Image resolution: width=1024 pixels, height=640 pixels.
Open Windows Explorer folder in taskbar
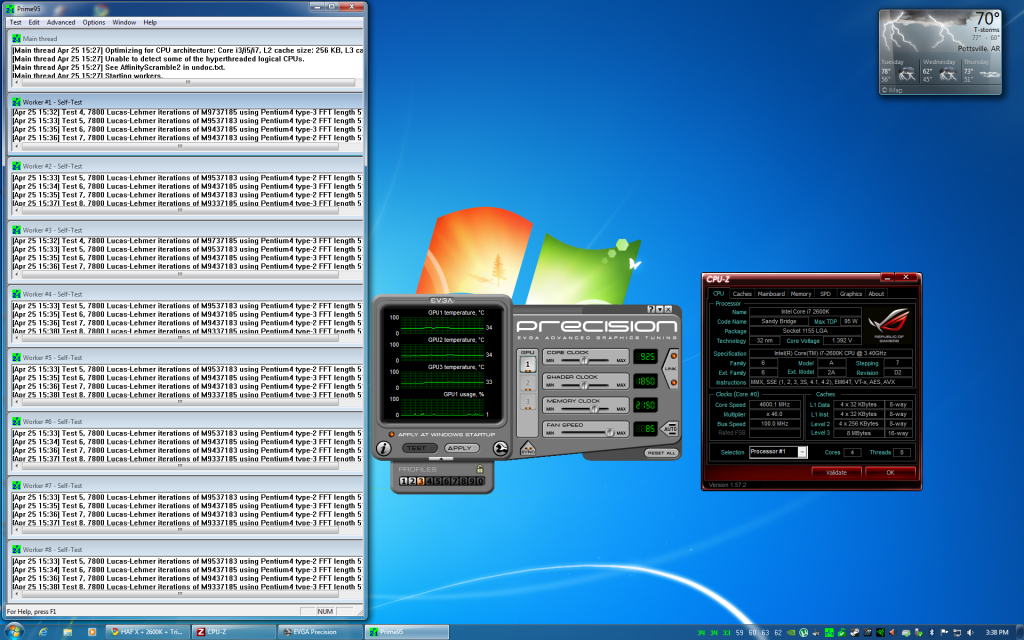[67, 632]
